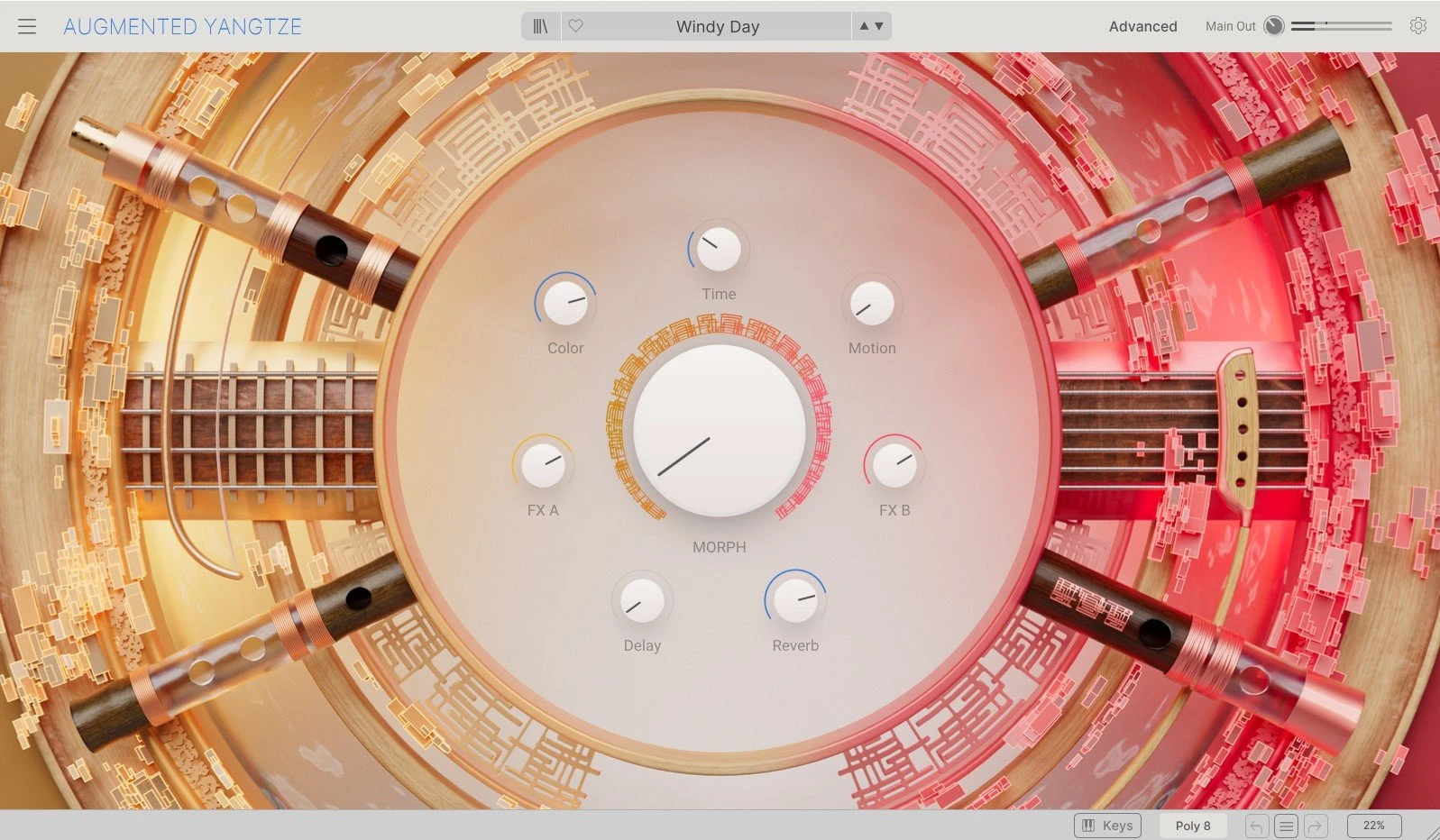Open the Poly 8 polyphony dropdown
Viewport: 1440px width, 840px height.
[x=1193, y=826]
